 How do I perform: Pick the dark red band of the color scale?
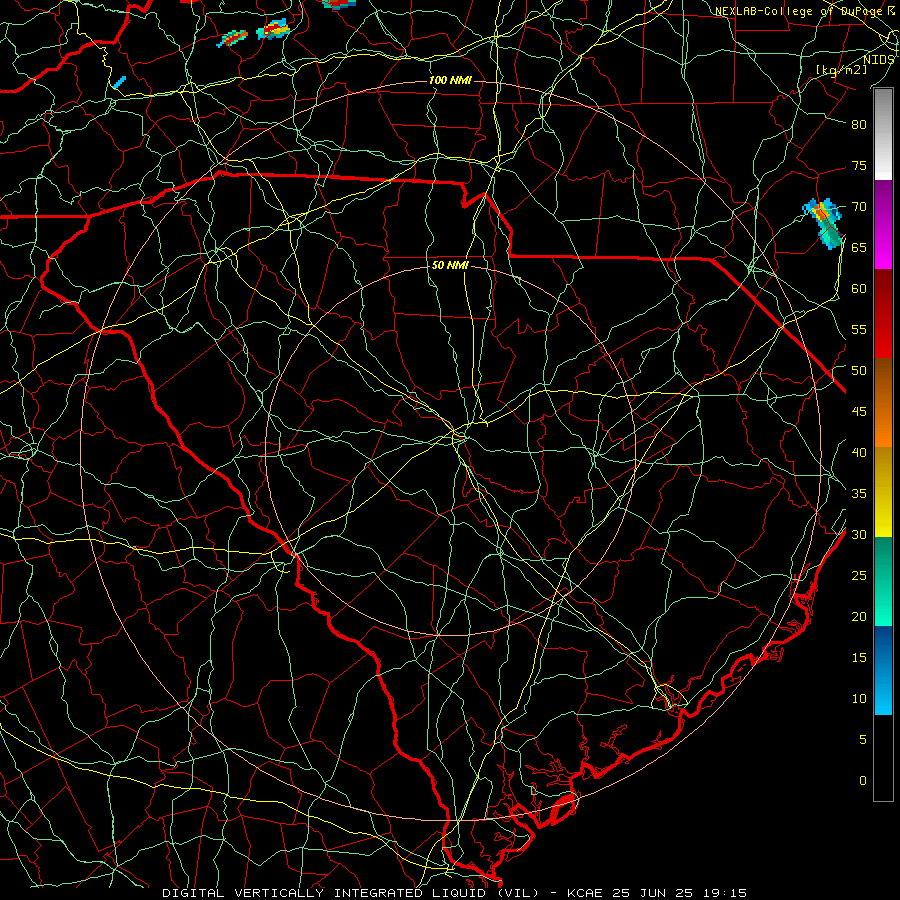[883, 314]
